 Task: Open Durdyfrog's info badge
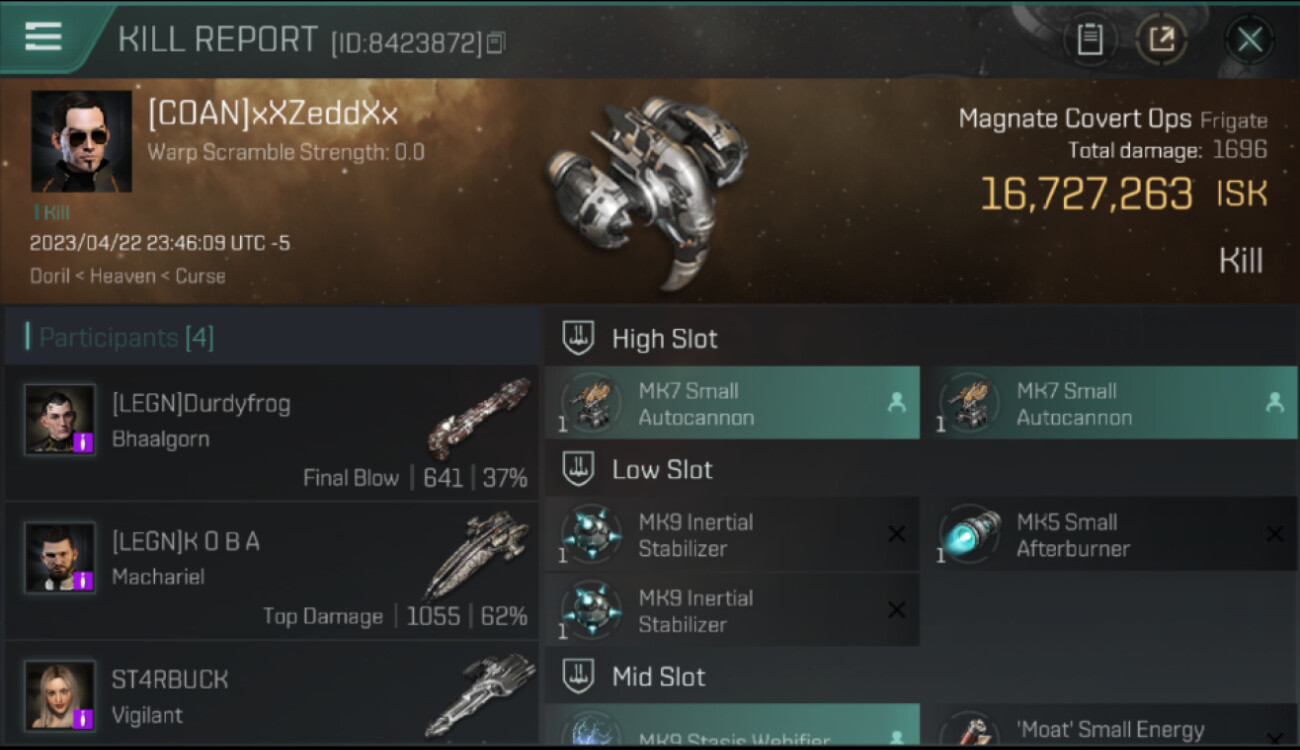(83, 442)
